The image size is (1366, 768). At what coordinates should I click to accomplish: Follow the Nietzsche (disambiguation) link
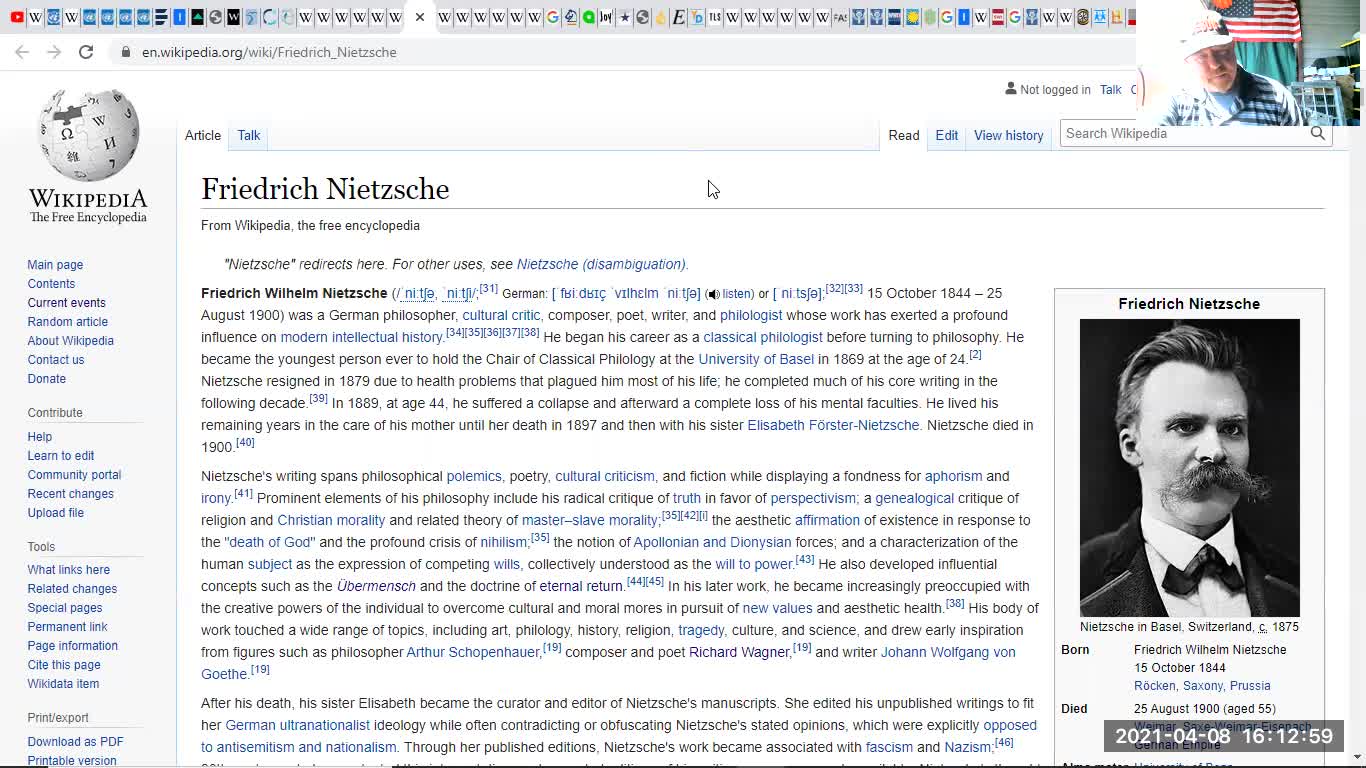click(x=601, y=264)
